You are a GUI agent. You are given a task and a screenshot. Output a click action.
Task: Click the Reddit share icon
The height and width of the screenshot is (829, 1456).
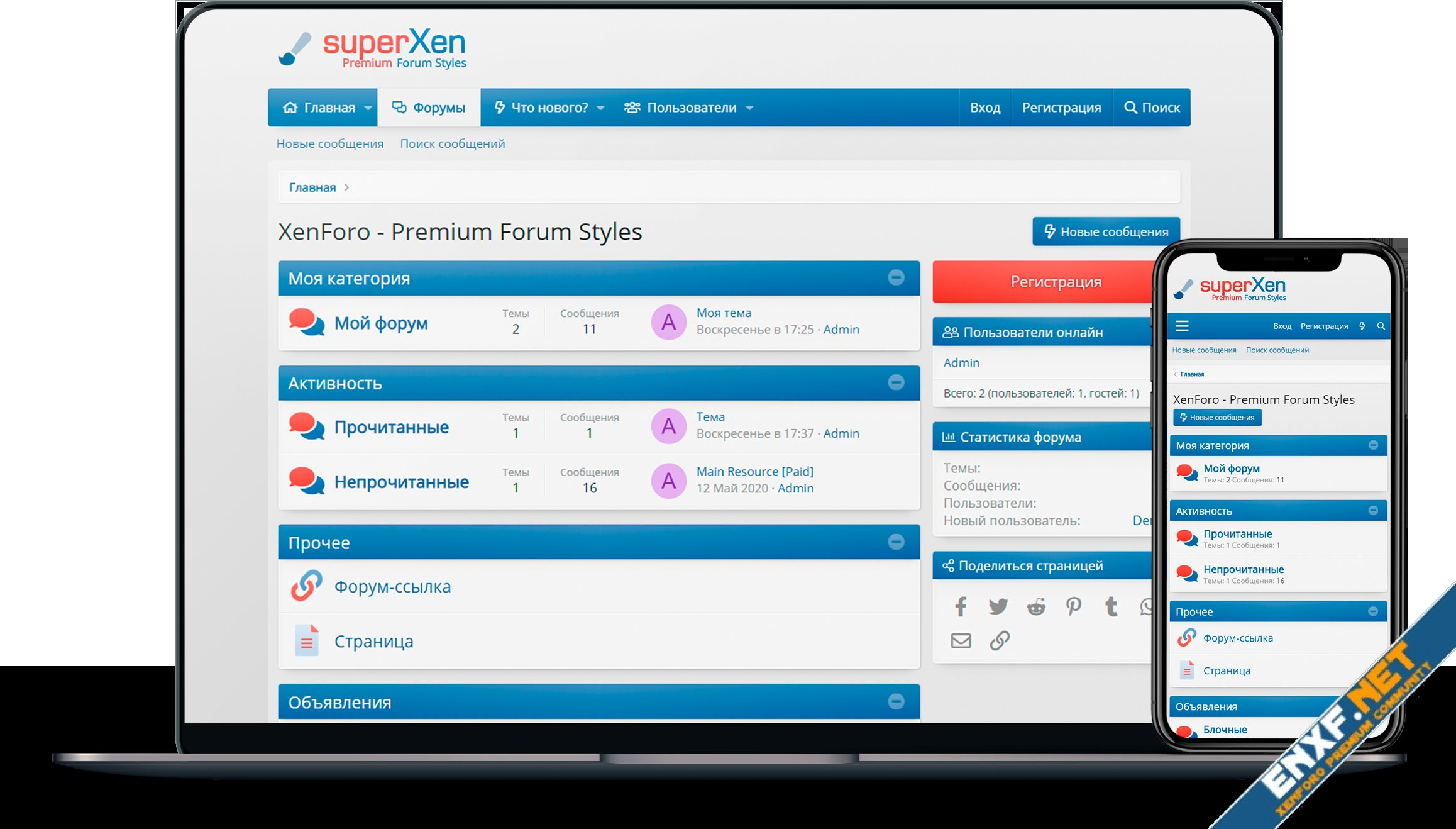pos(1036,607)
